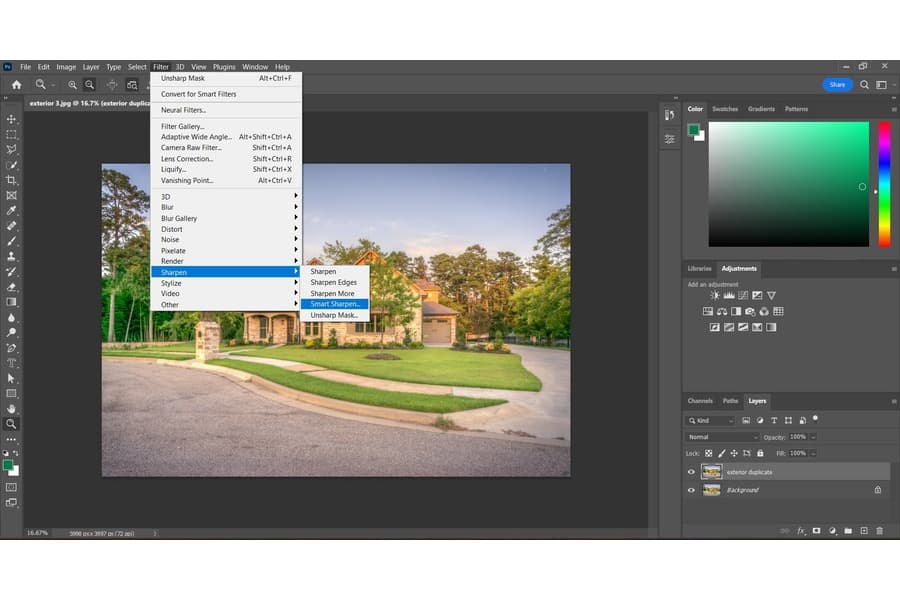Toggle layer filtering on/off switch
Image resolution: width=900 pixels, height=600 pixels.
pyautogui.click(x=815, y=419)
